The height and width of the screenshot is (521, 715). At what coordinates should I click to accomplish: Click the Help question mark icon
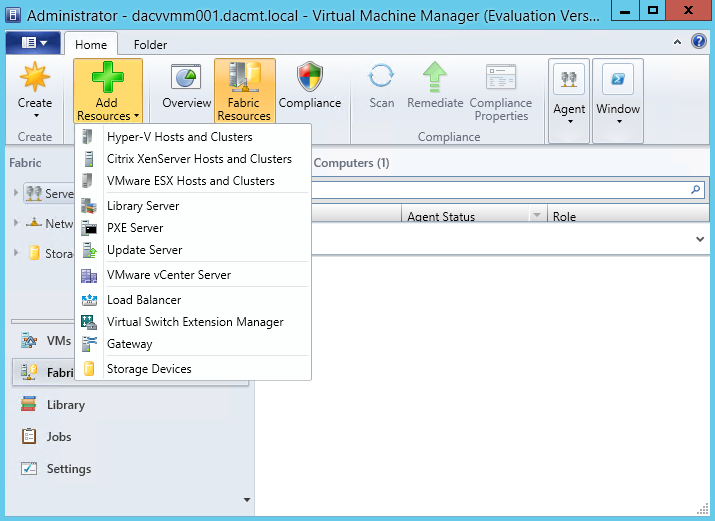pyautogui.click(x=699, y=41)
